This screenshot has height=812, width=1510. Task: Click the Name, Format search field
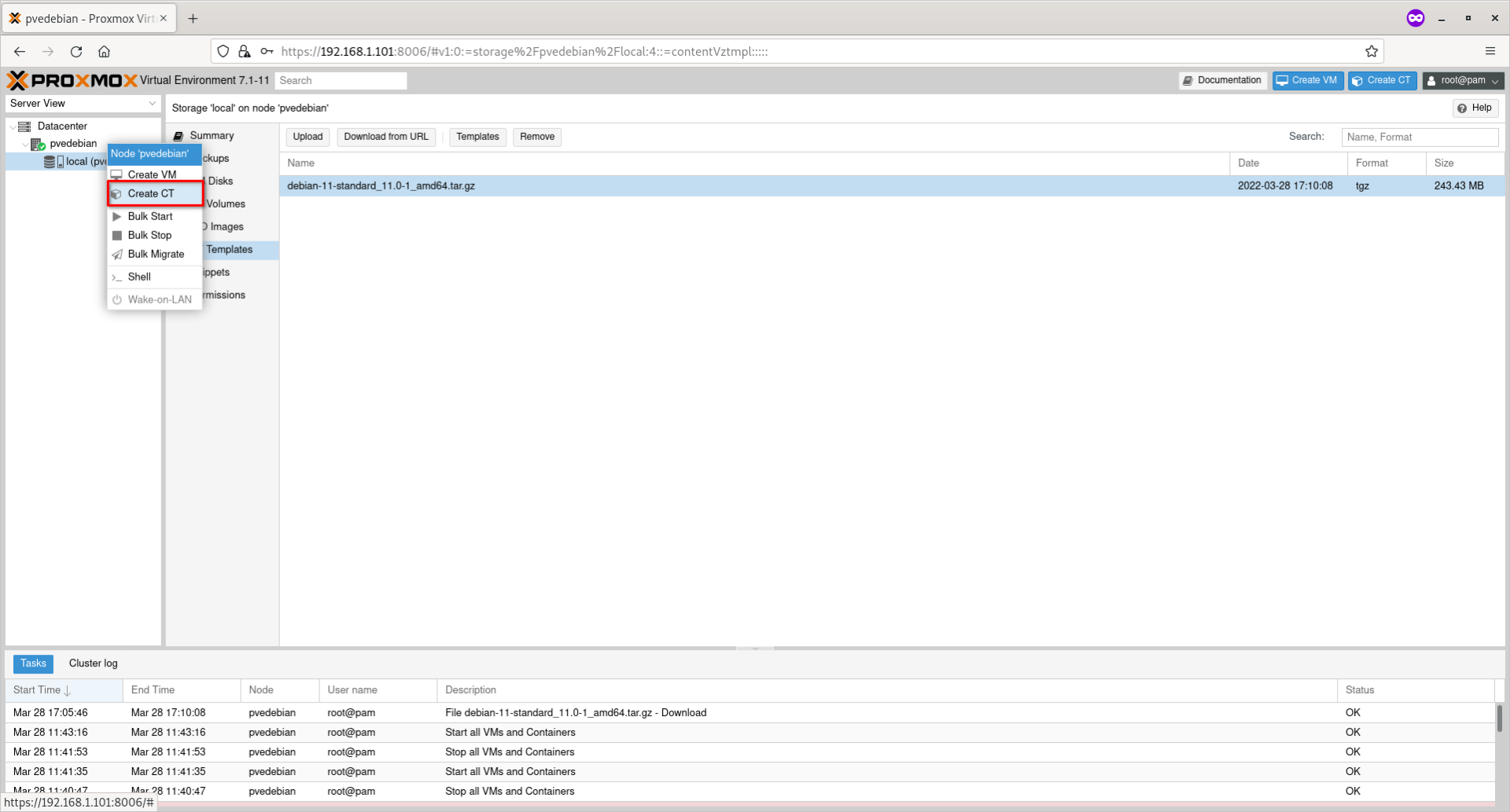(x=1420, y=137)
